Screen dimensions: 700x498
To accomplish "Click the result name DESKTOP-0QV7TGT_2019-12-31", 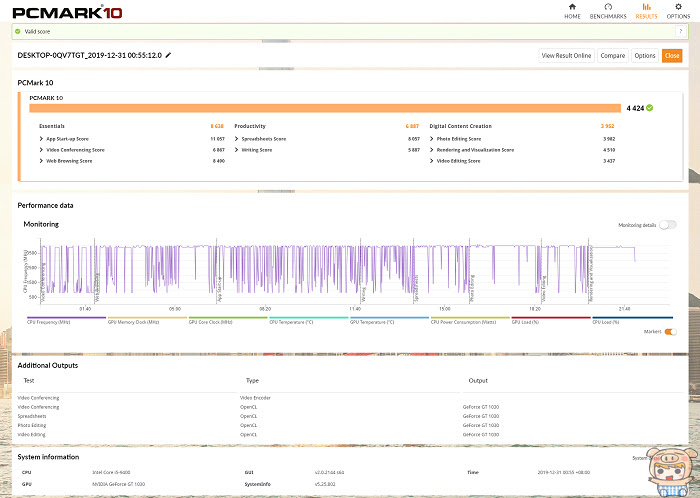I will pyautogui.click(x=89, y=55).
